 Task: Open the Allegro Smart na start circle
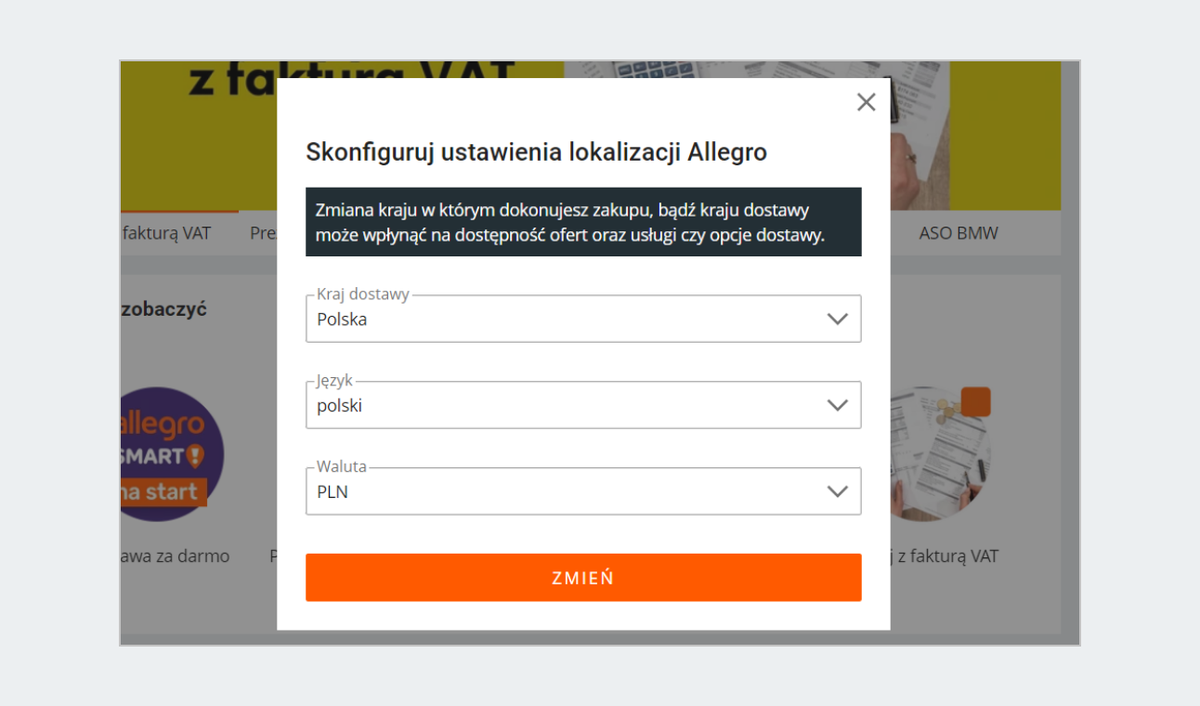(x=170, y=455)
